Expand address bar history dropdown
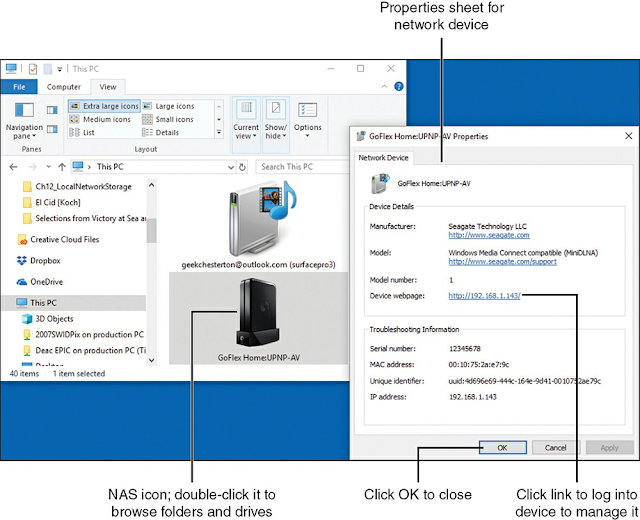This screenshot has height=520, width=640. click(231, 167)
